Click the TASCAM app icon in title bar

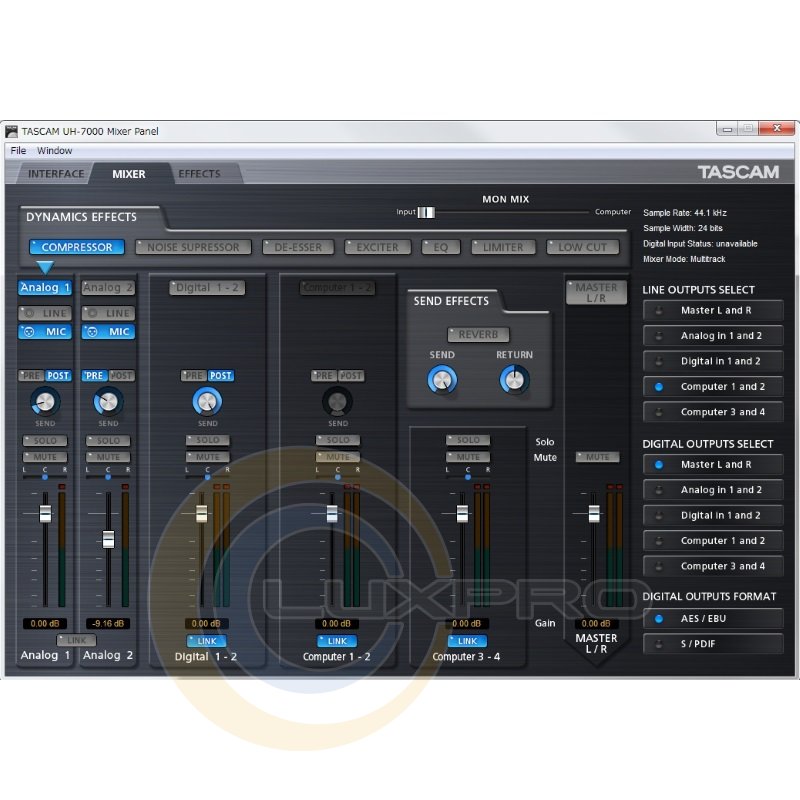click(x=11, y=131)
